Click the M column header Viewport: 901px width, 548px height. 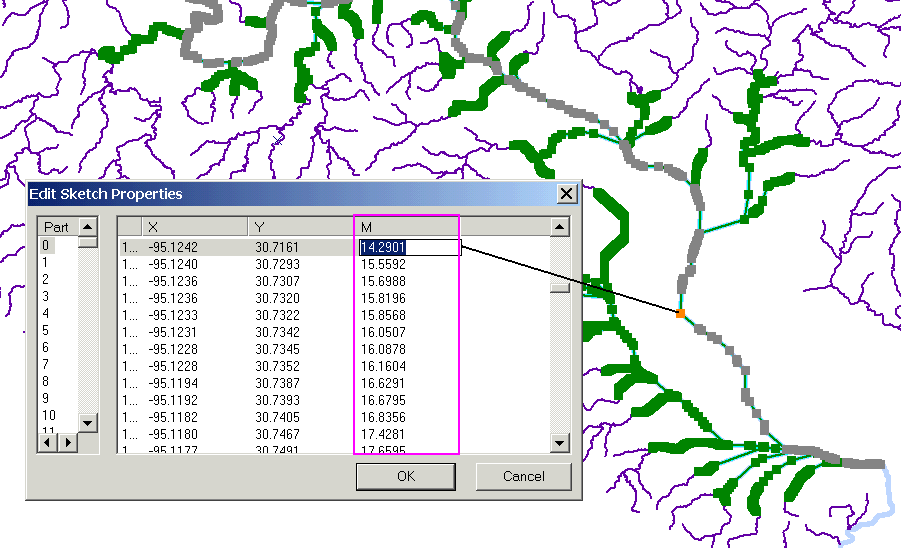pyautogui.click(x=405, y=228)
